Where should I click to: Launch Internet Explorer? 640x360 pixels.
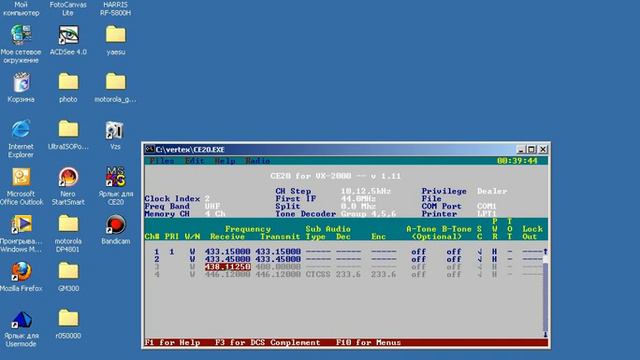coord(21,138)
